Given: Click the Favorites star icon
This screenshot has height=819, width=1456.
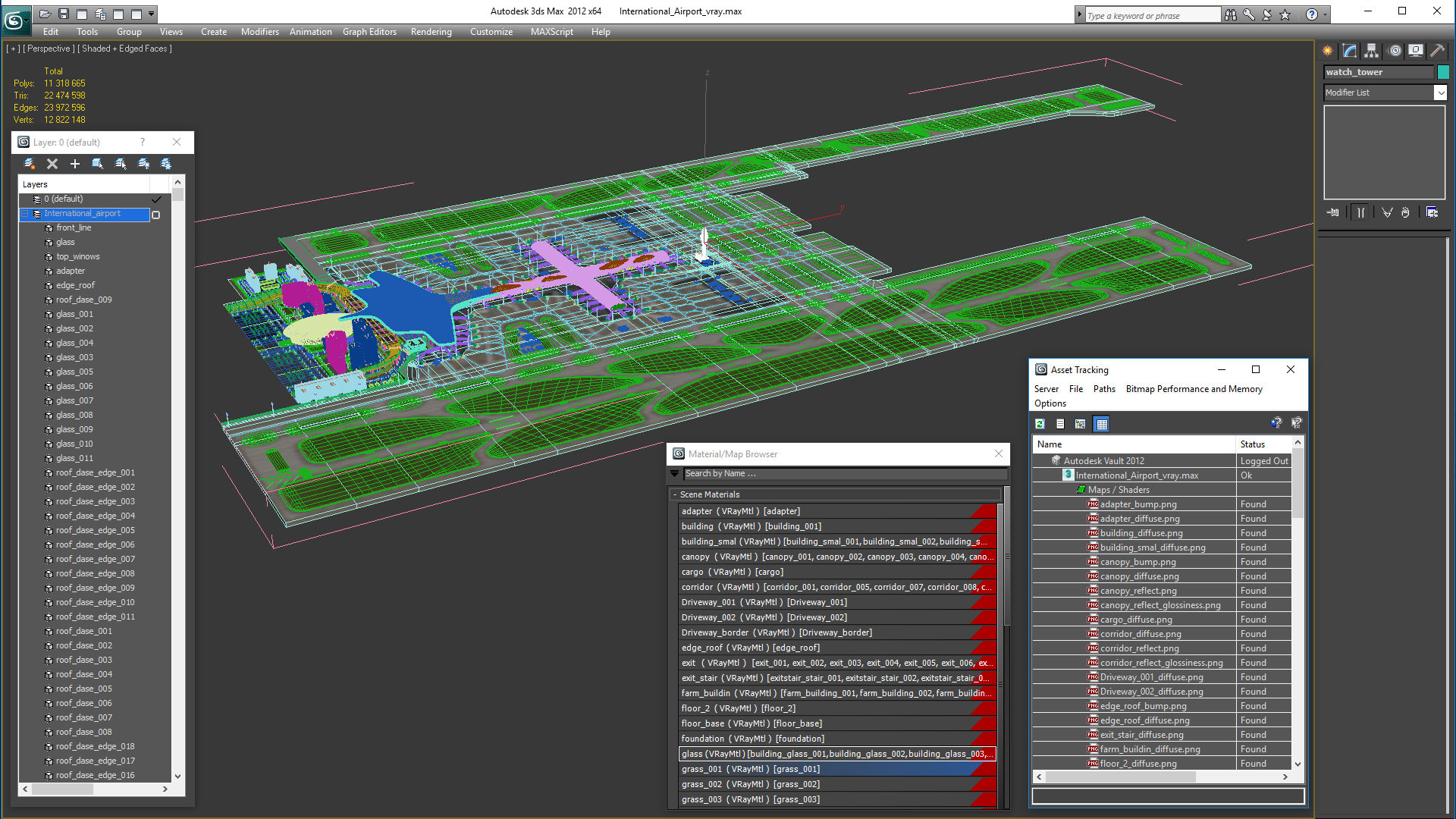Looking at the screenshot, I should (x=1285, y=14).
